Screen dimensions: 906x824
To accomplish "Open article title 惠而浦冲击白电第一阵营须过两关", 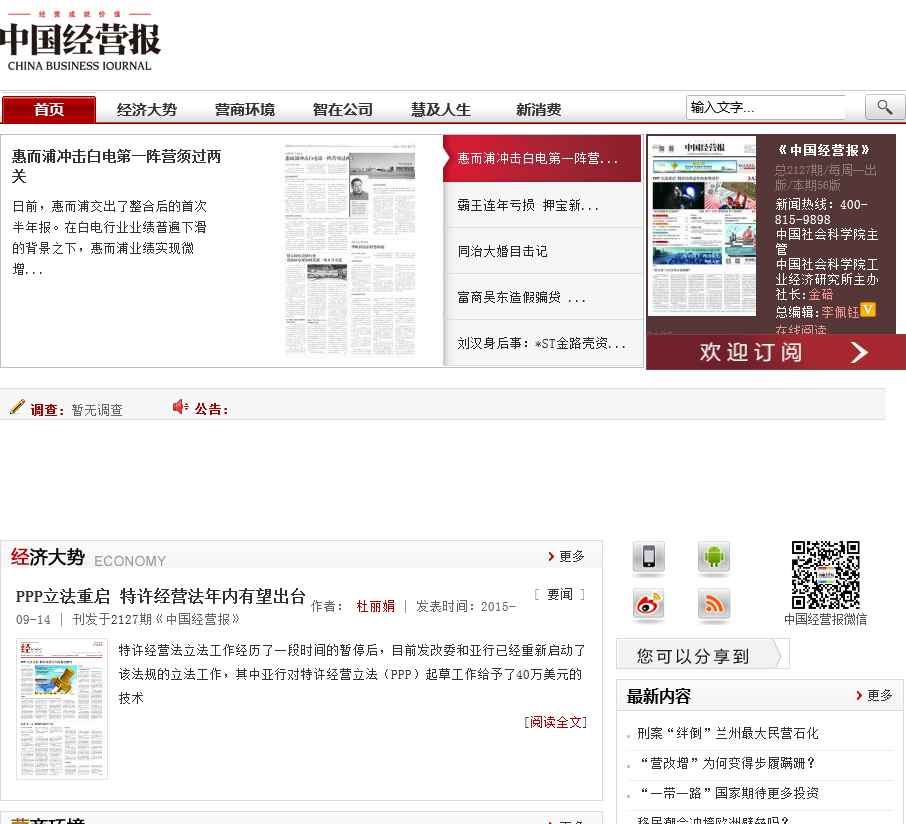I will [116, 166].
